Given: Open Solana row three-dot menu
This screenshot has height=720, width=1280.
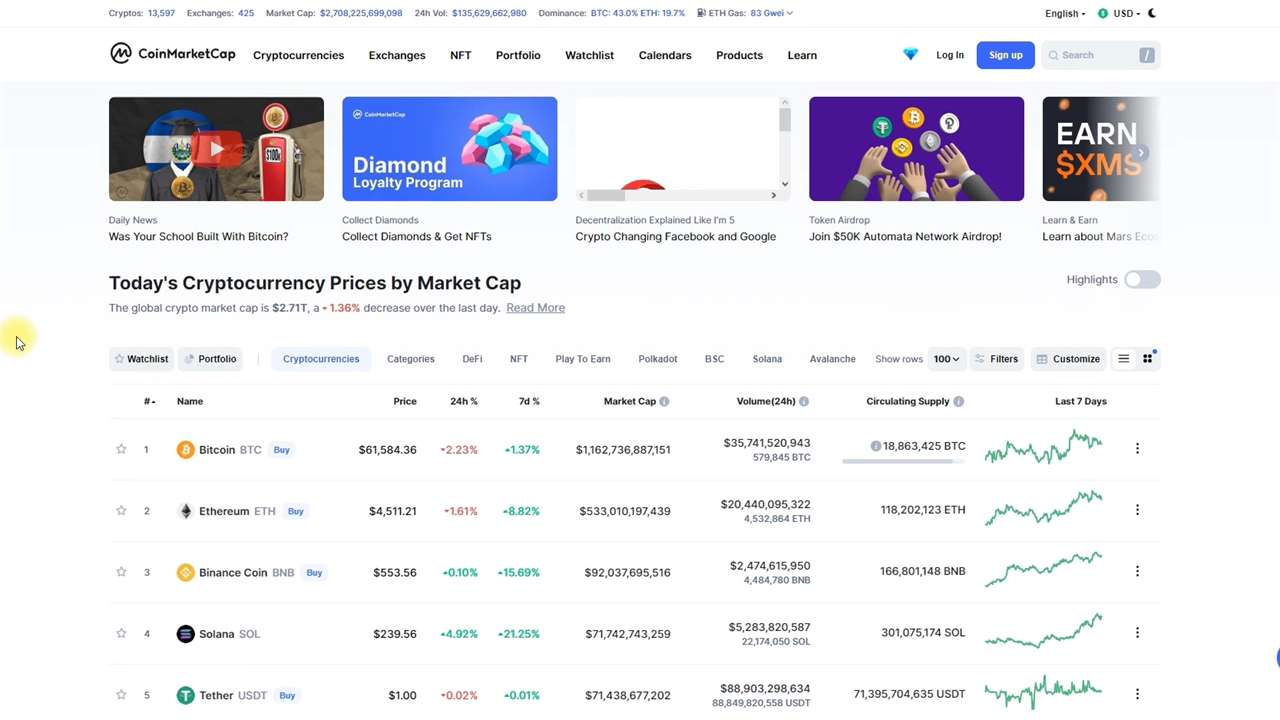Looking at the screenshot, I should coord(1137,633).
